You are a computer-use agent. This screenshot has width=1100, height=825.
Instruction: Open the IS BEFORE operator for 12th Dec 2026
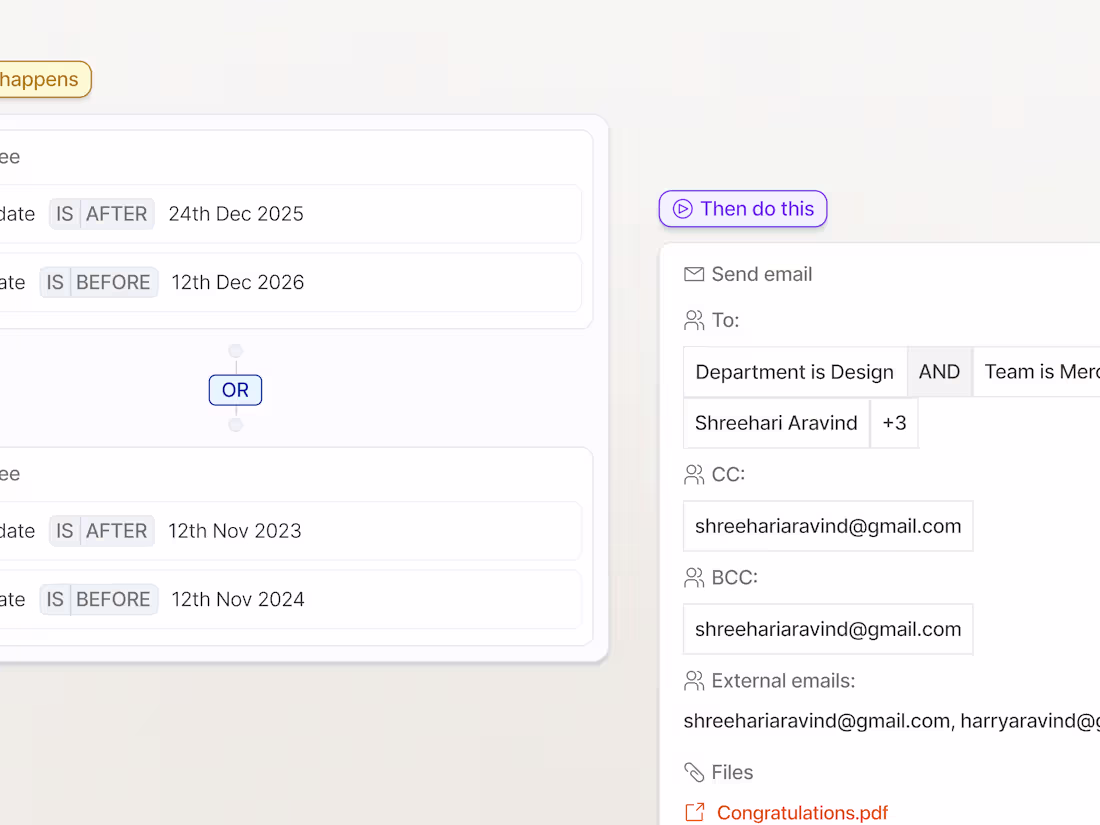click(99, 283)
